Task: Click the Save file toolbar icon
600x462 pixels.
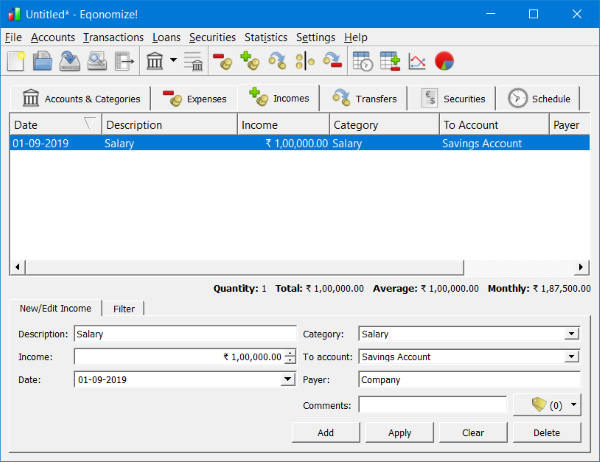Action: pos(69,62)
